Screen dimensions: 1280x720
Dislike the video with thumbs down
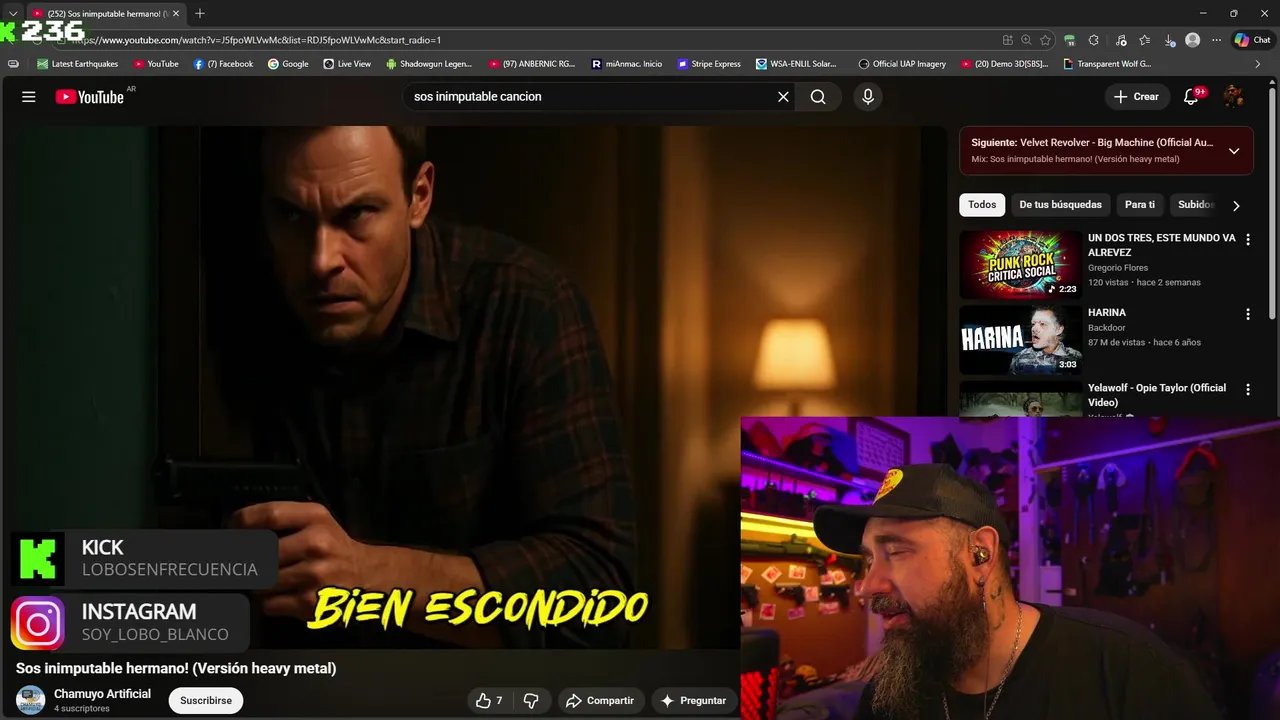coord(531,701)
